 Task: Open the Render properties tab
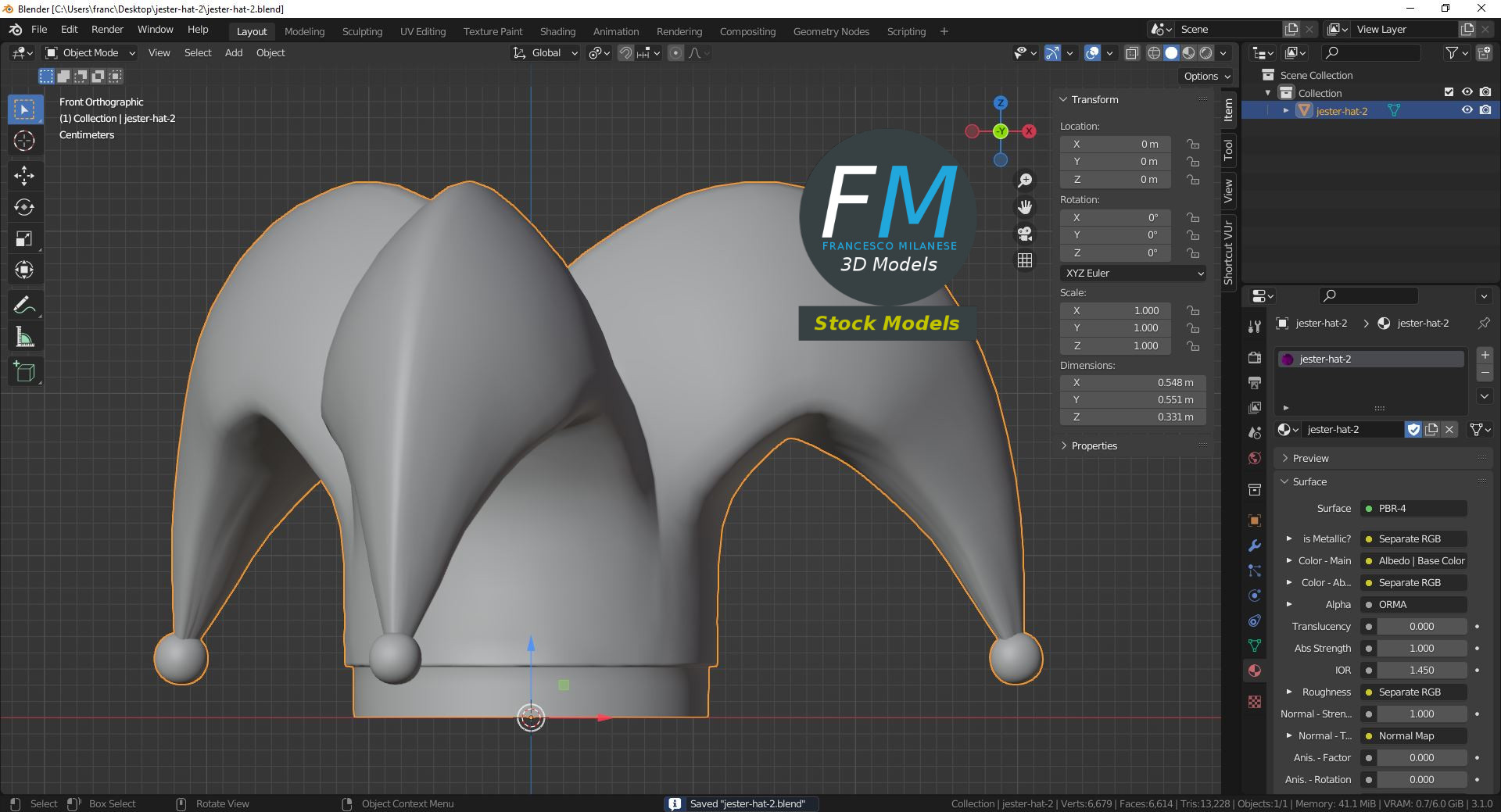[1255, 357]
